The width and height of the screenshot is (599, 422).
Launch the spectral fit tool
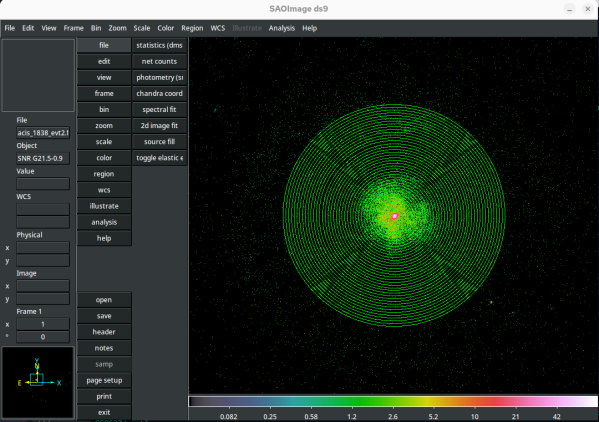[159, 110]
